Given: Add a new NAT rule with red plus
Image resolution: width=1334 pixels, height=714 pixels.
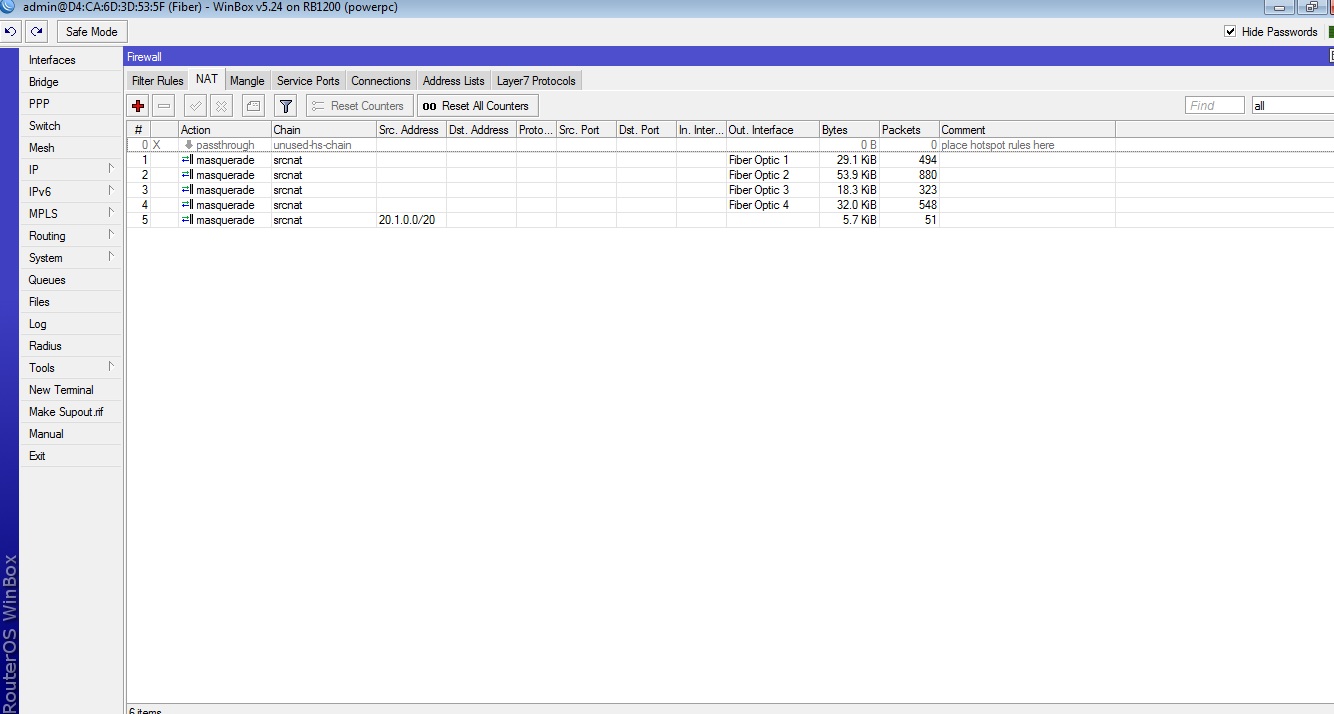Looking at the screenshot, I should coord(138,106).
